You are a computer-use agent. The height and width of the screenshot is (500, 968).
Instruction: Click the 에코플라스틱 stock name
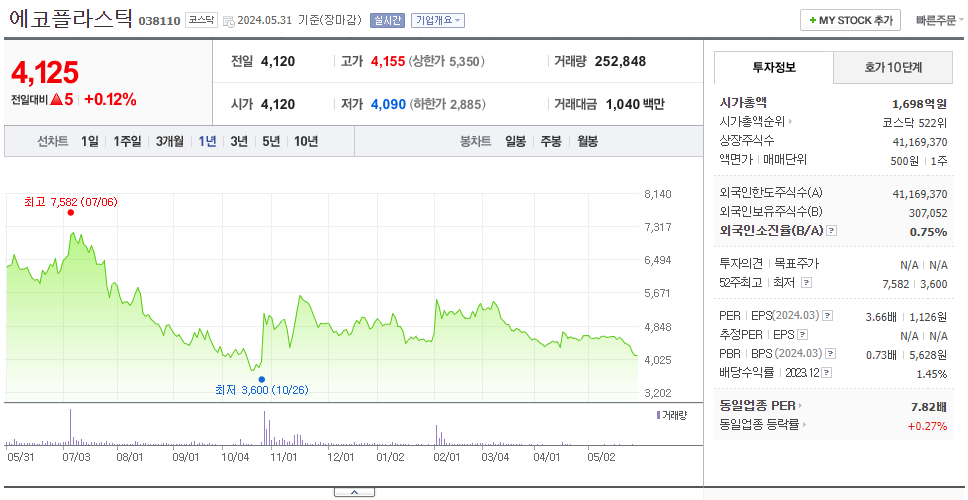coord(71,19)
